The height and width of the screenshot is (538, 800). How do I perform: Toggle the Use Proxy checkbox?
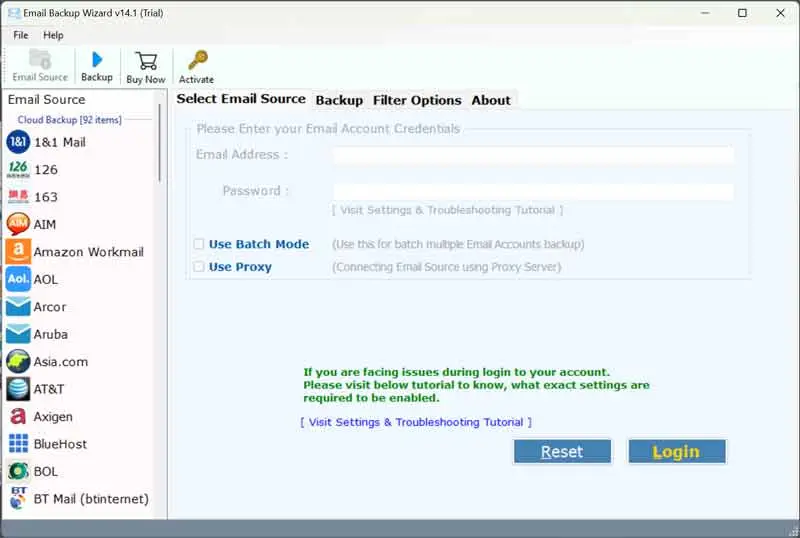coord(199,267)
